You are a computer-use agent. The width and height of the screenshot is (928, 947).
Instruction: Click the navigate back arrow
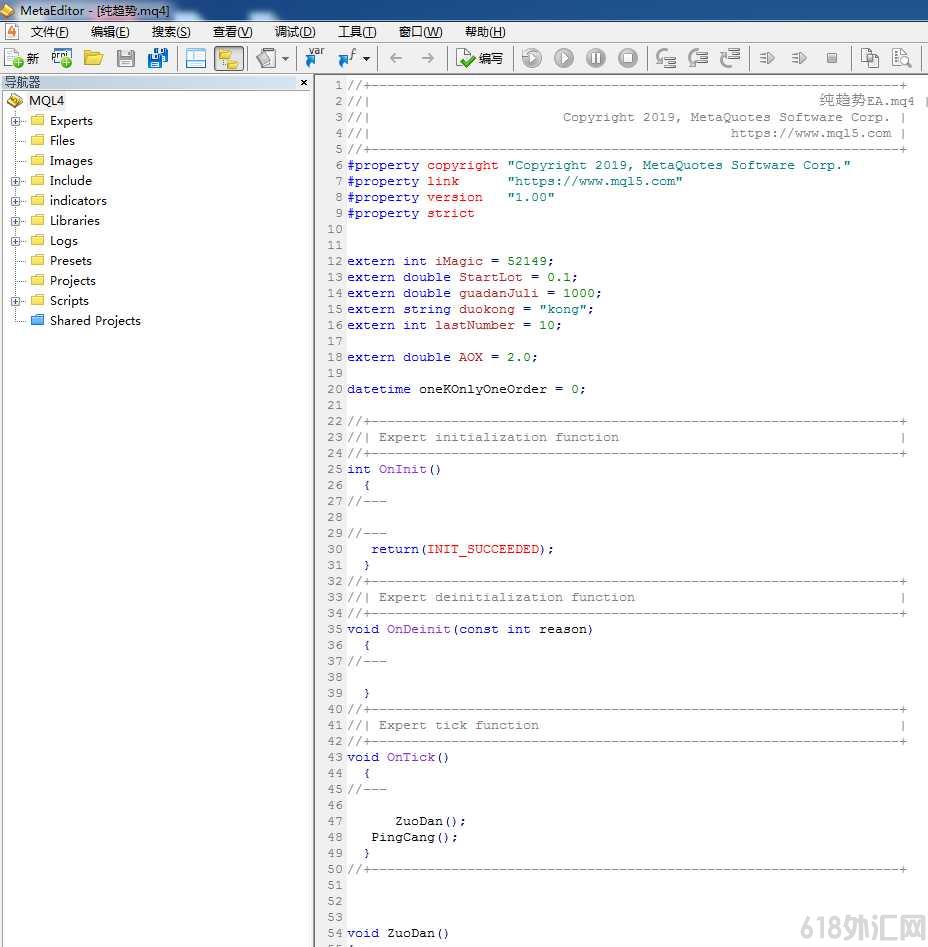(396, 58)
